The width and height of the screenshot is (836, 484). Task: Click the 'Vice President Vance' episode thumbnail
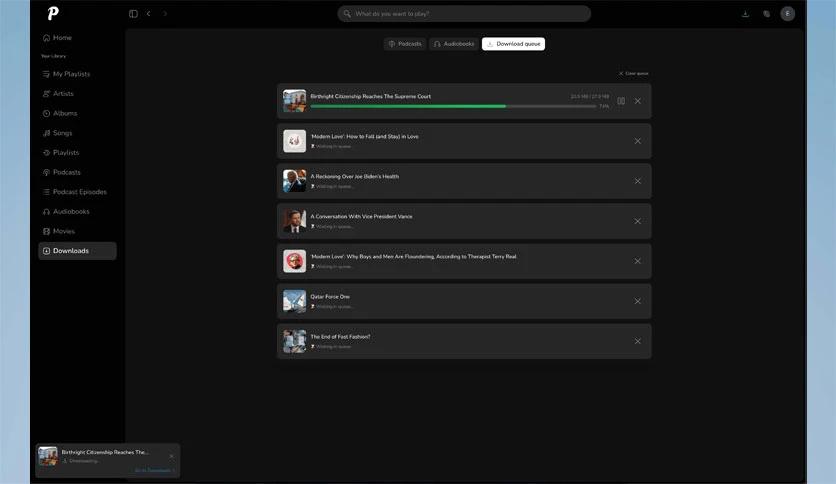click(x=294, y=221)
